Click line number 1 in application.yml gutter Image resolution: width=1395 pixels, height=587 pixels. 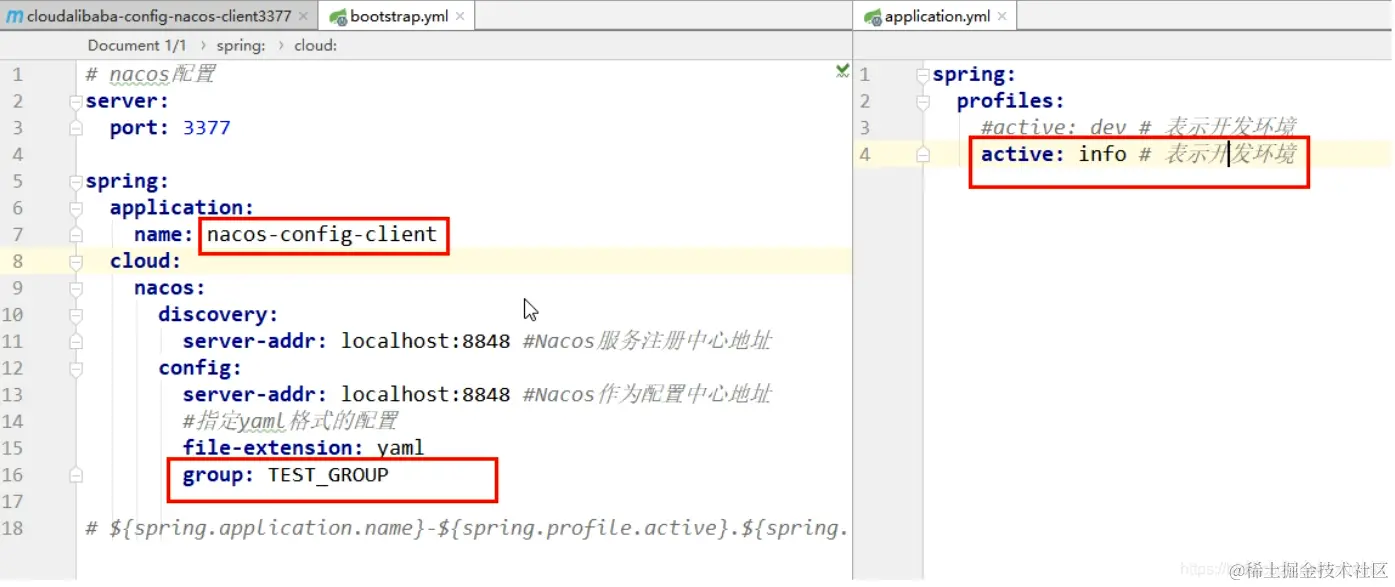865,75
